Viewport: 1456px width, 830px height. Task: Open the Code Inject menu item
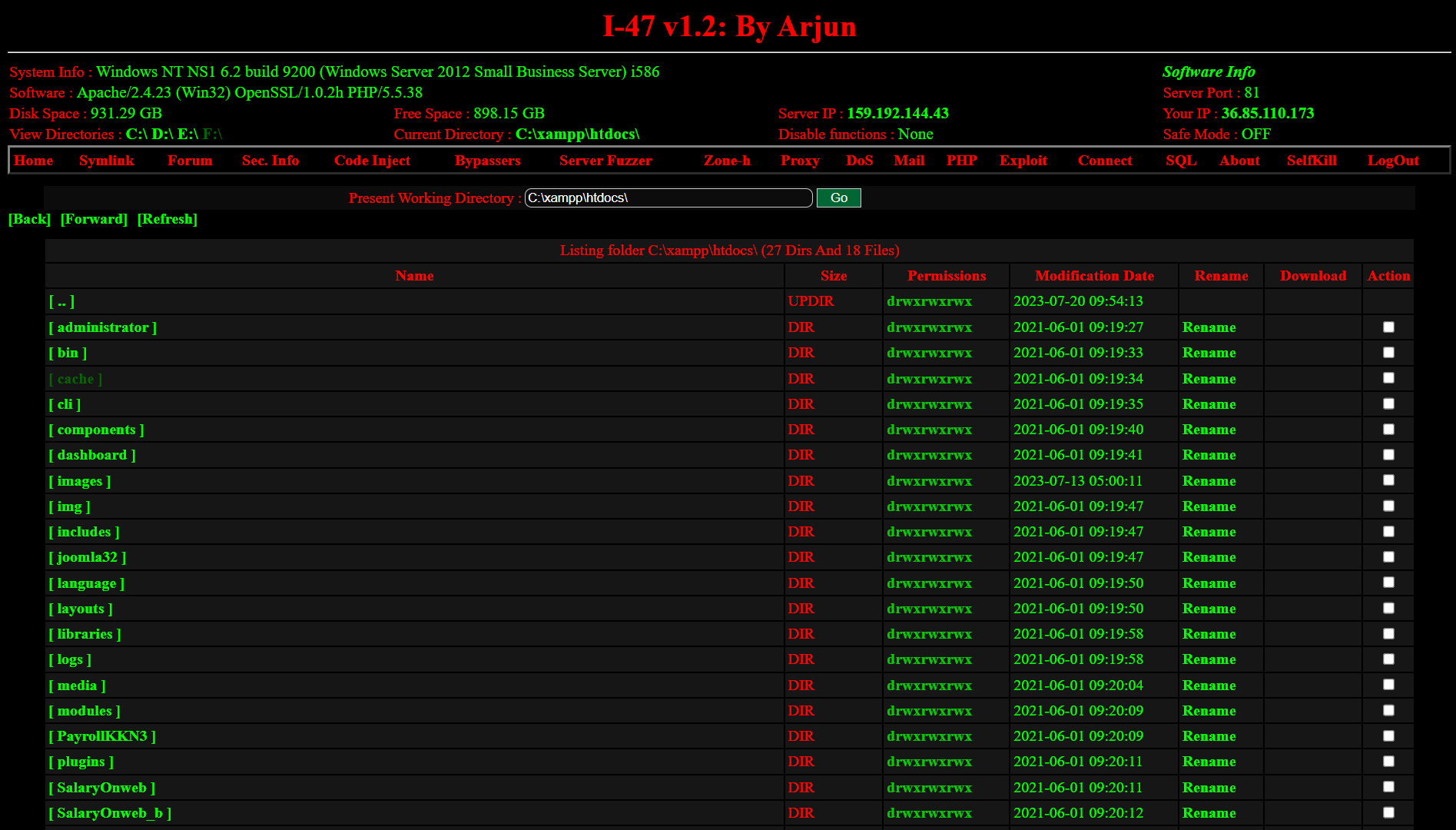pos(373,161)
